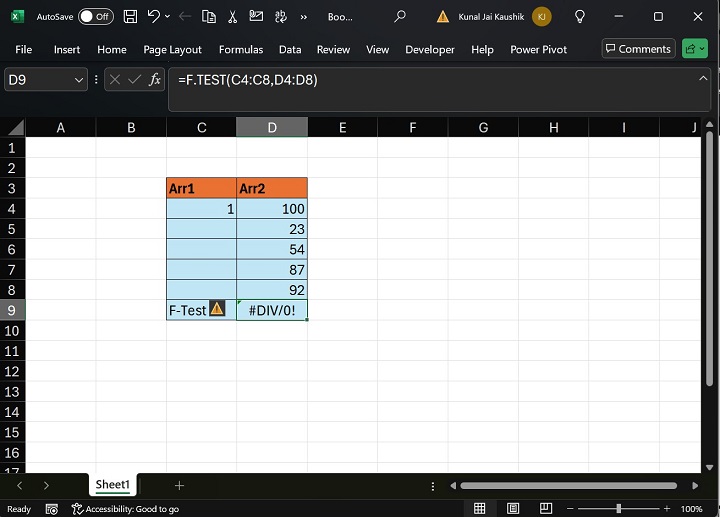Image resolution: width=720 pixels, height=517 pixels.
Task: Open the File tab
Action: click(x=23, y=50)
